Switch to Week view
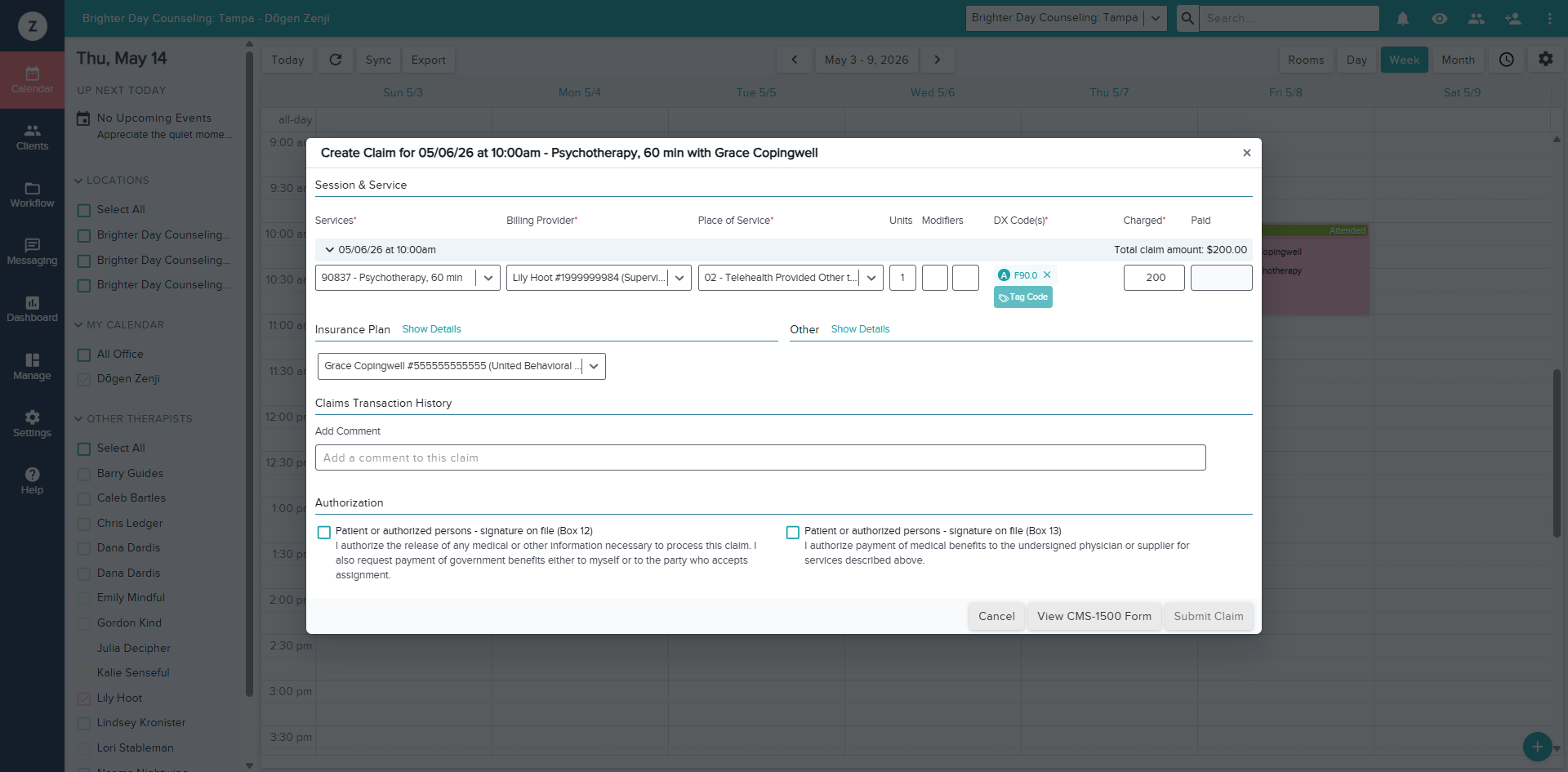 (1404, 60)
